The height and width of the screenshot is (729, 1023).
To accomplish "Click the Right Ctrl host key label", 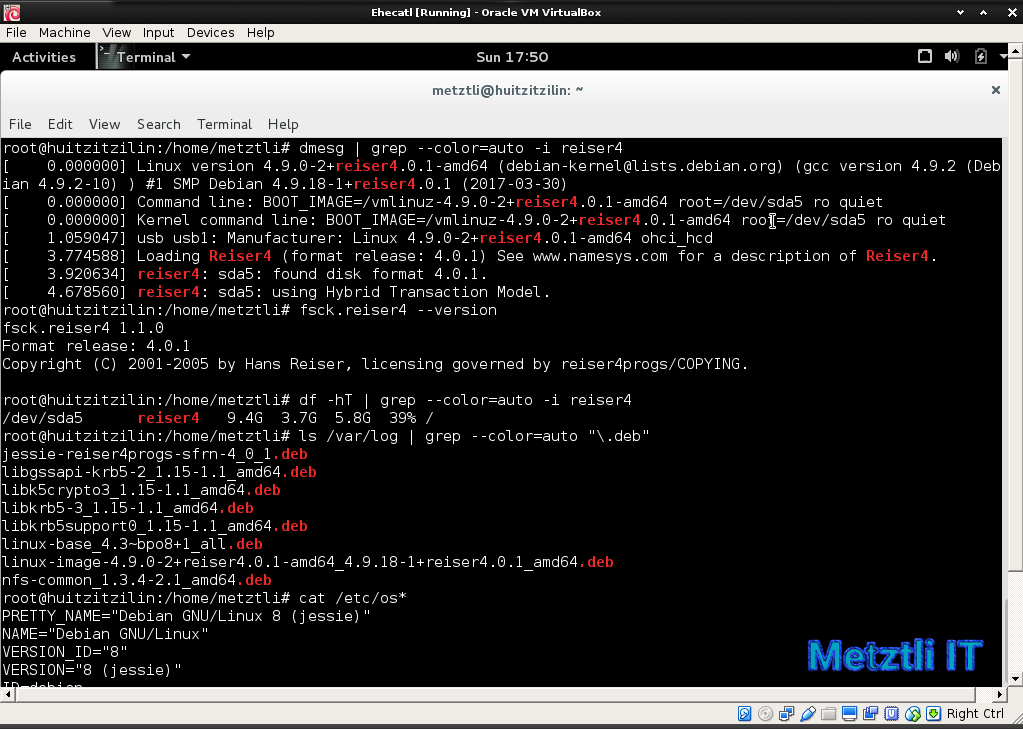I will tap(975, 713).
